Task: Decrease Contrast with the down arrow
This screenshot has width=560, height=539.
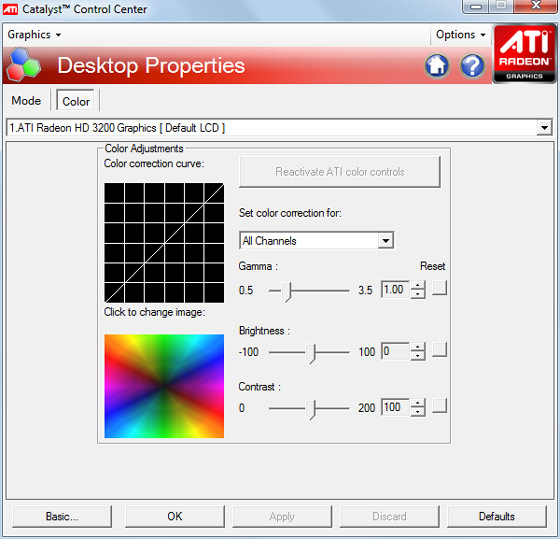Action: click(418, 411)
